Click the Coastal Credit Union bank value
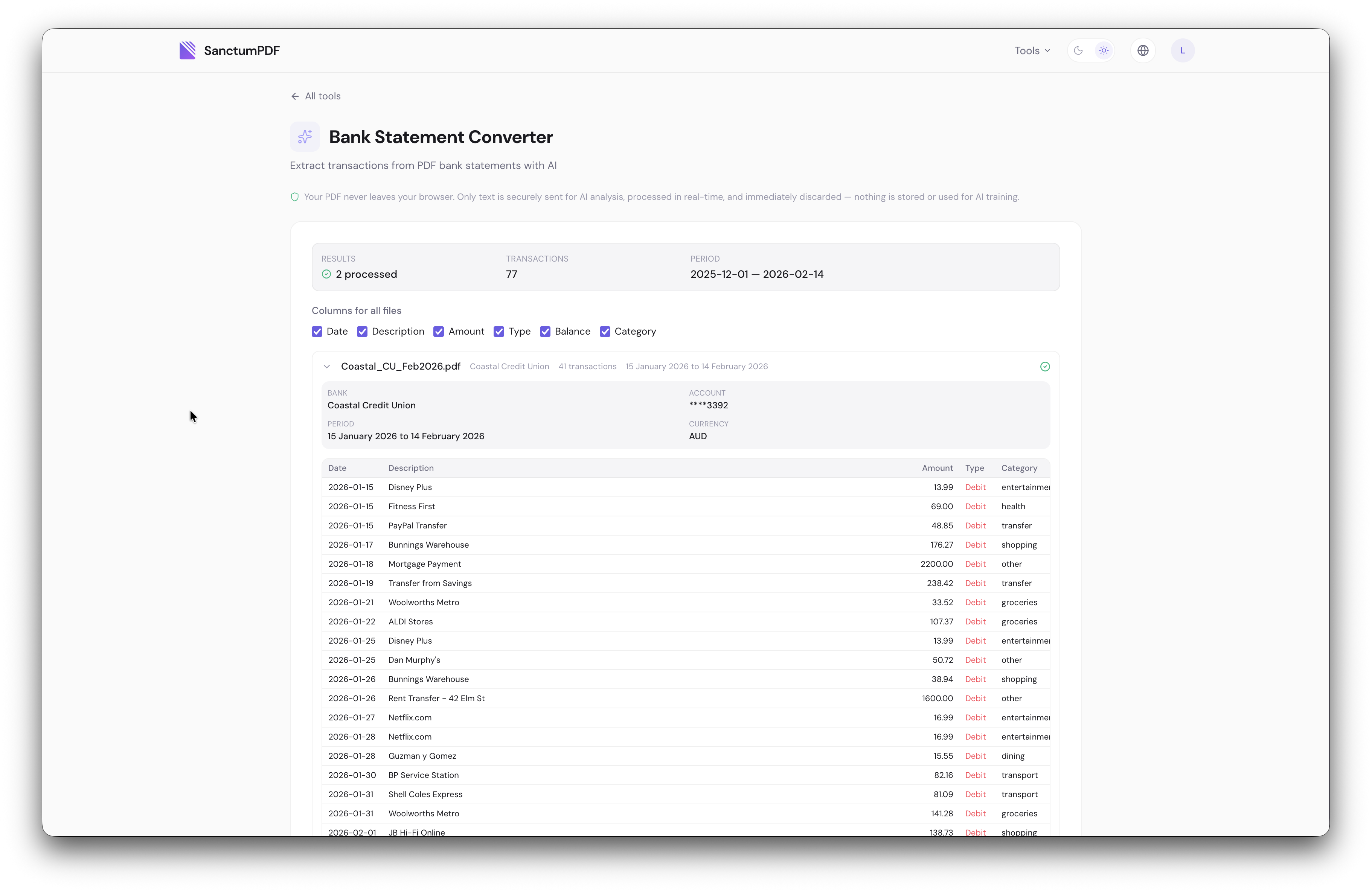The width and height of the screenshot is (1372, 892). [x=371, y=405]
